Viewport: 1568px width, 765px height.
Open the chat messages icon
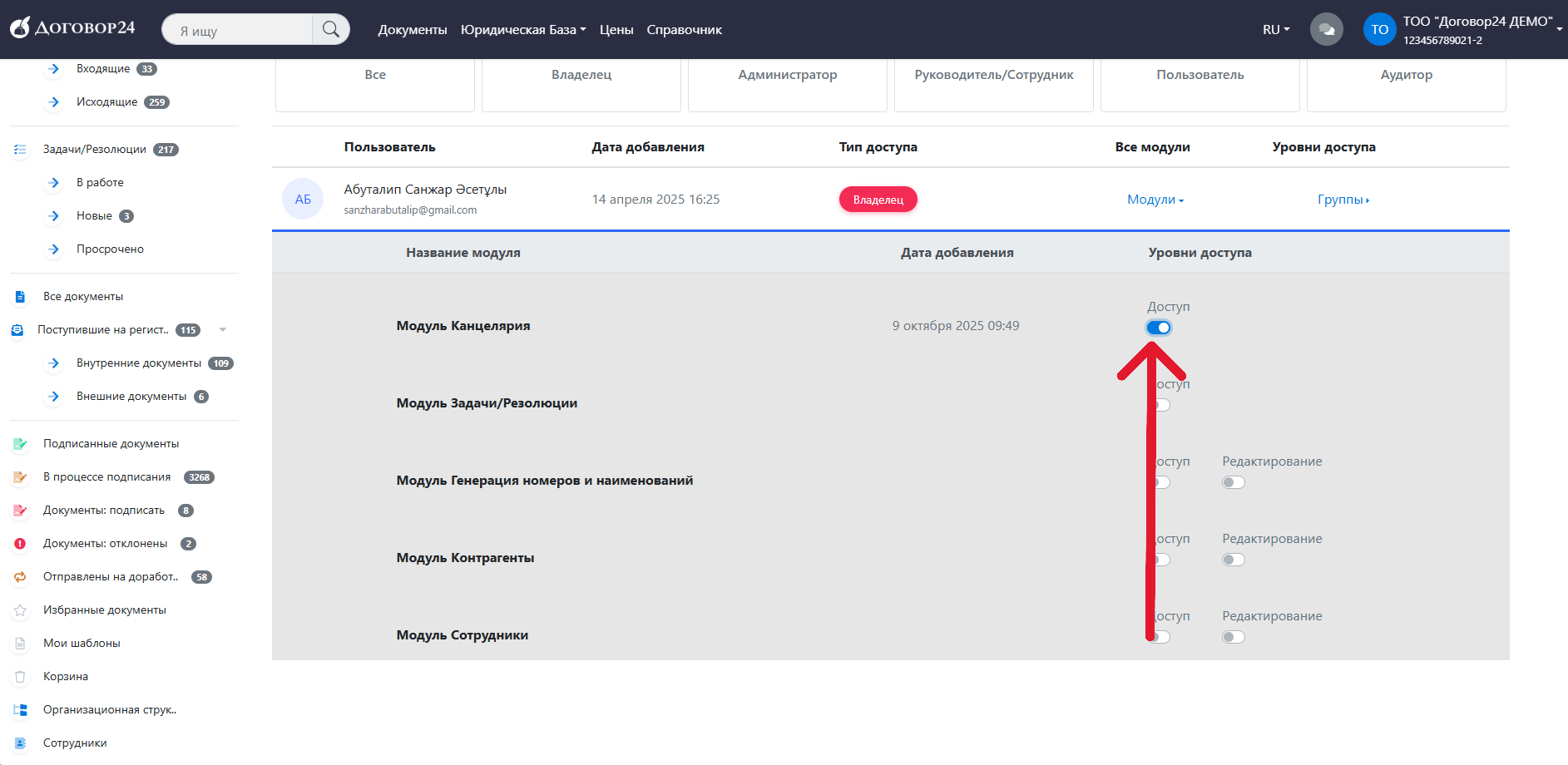tap(1326, 30)
